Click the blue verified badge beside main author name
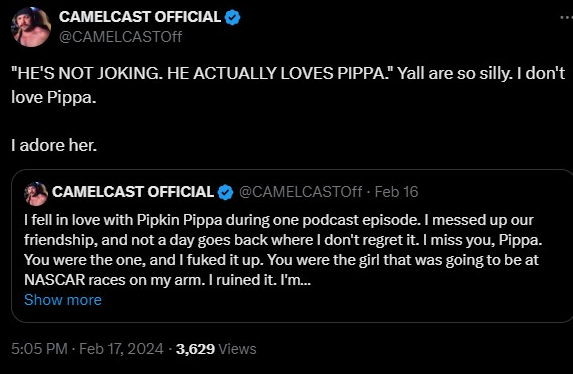The image size is (573, 374). click(232, 17)
